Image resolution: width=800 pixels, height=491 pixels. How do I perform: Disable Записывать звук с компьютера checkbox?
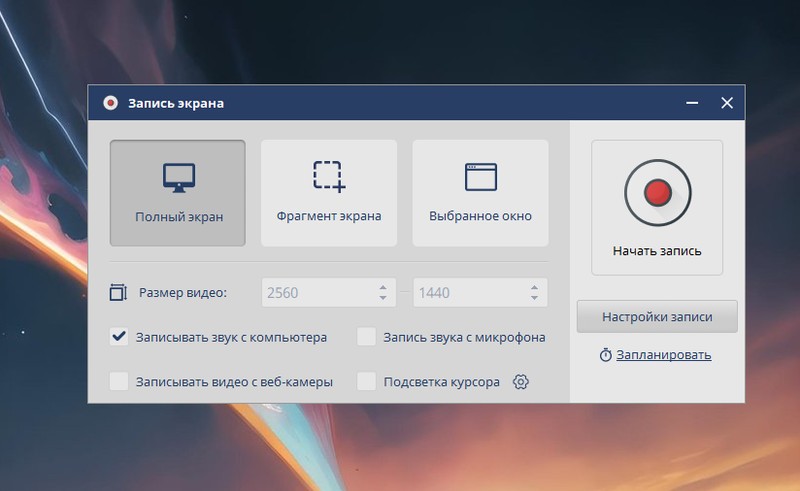point(119,337)
